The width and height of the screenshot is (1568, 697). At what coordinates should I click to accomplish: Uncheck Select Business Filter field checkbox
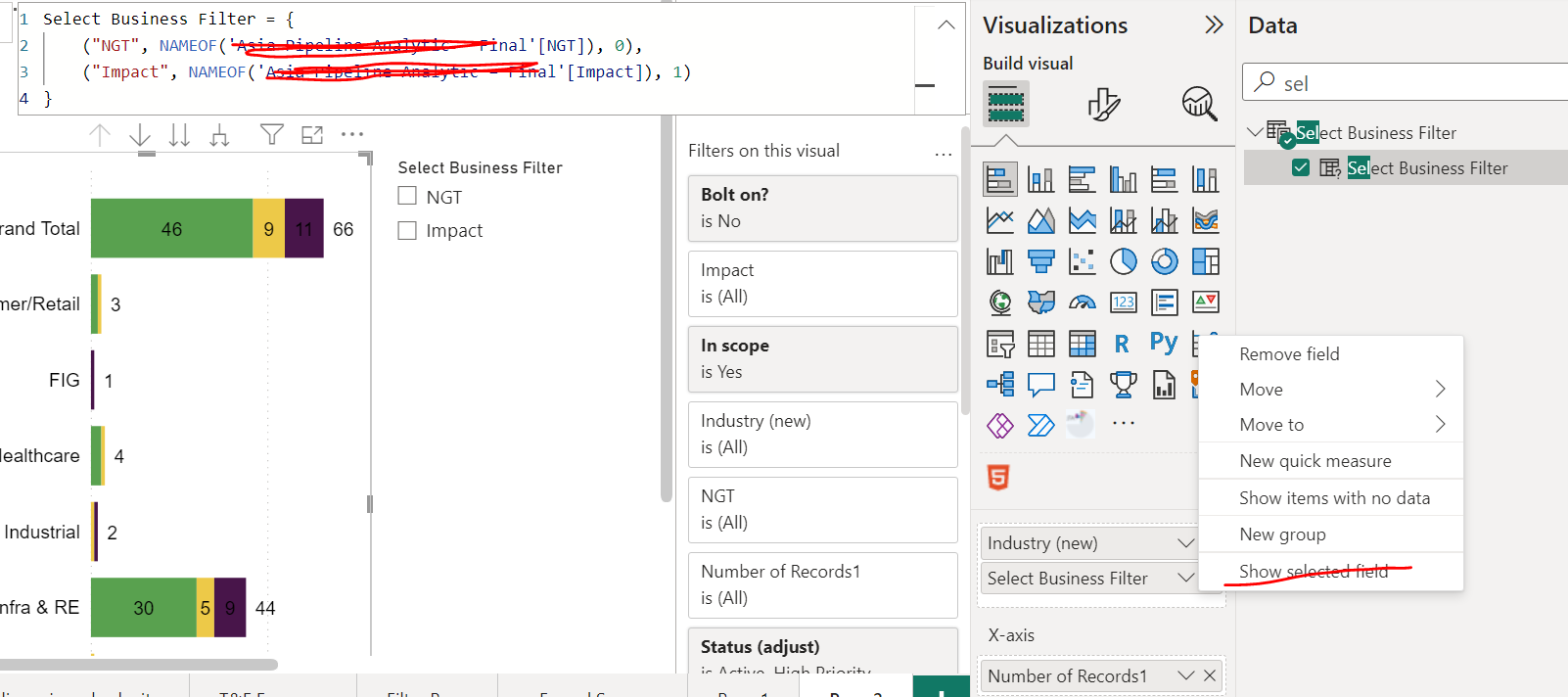(1301, 167)
